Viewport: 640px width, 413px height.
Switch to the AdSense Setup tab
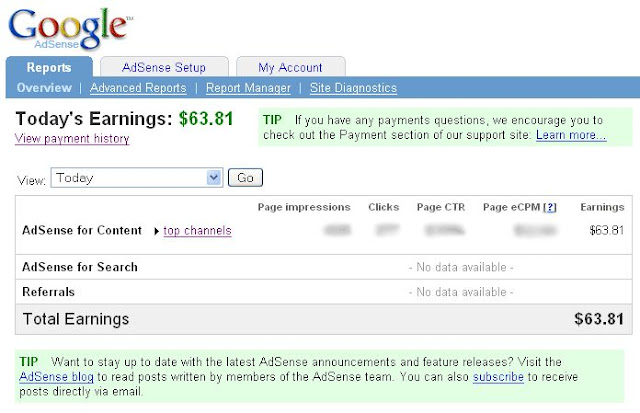pos(164,67)
